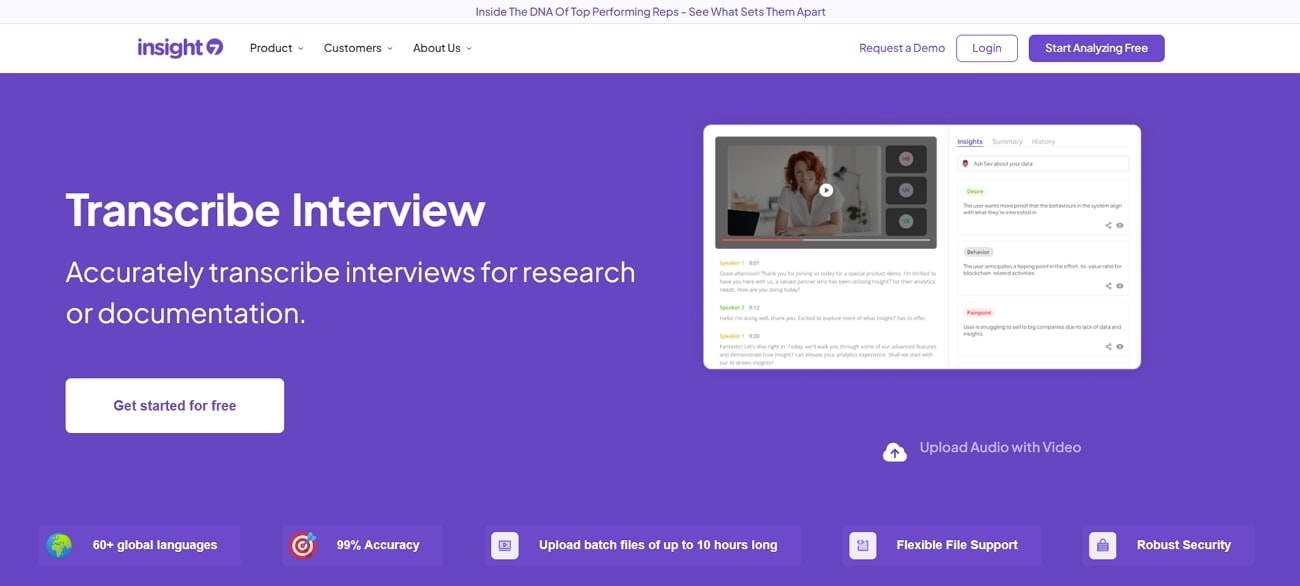
Task: Click the Ask Sev about your data field
Action: pos(1043,163)
